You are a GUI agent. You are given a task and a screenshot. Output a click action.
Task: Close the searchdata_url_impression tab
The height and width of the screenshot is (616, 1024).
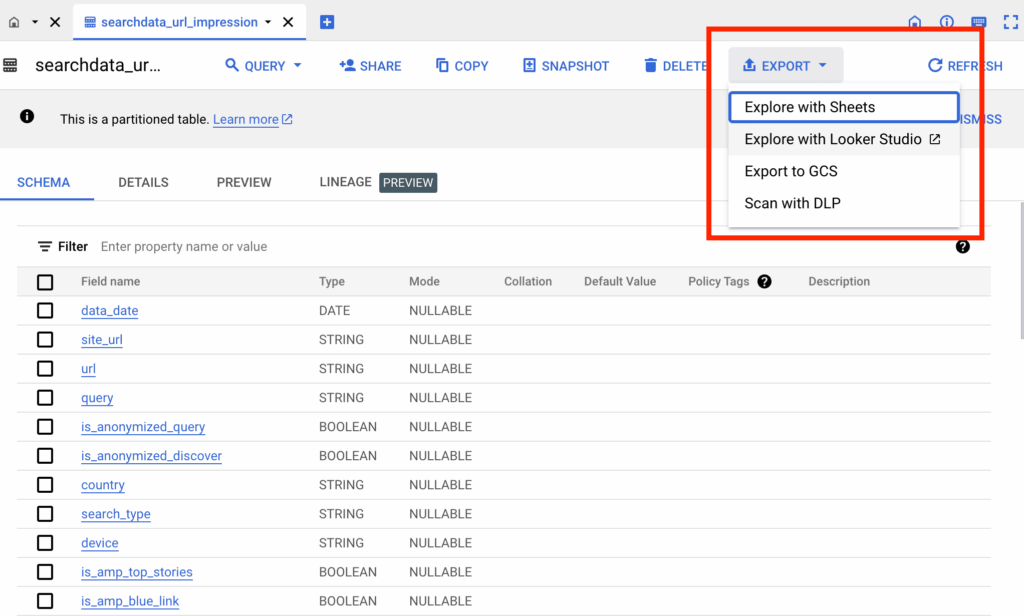point(288,22)
